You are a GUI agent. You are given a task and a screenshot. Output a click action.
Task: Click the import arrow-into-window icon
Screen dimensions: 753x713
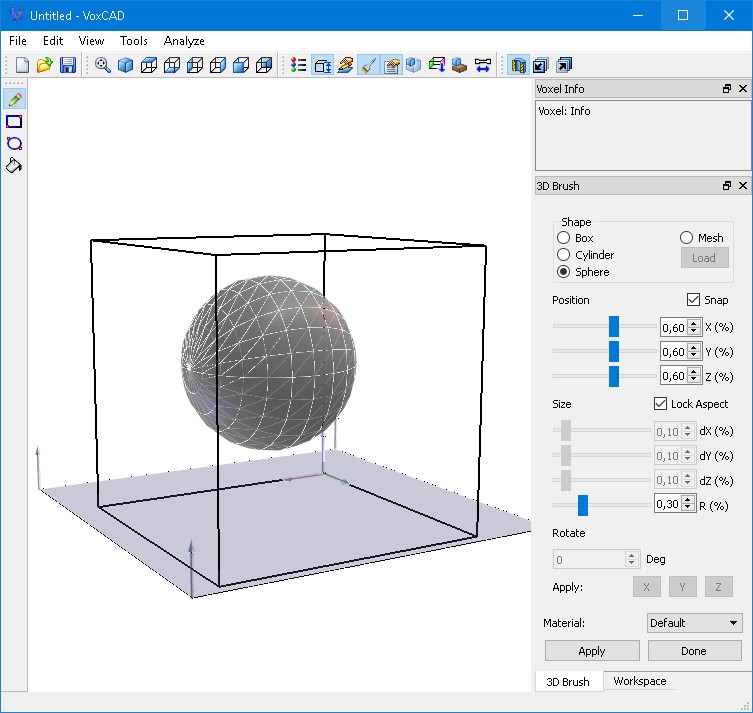coord(541,65)
